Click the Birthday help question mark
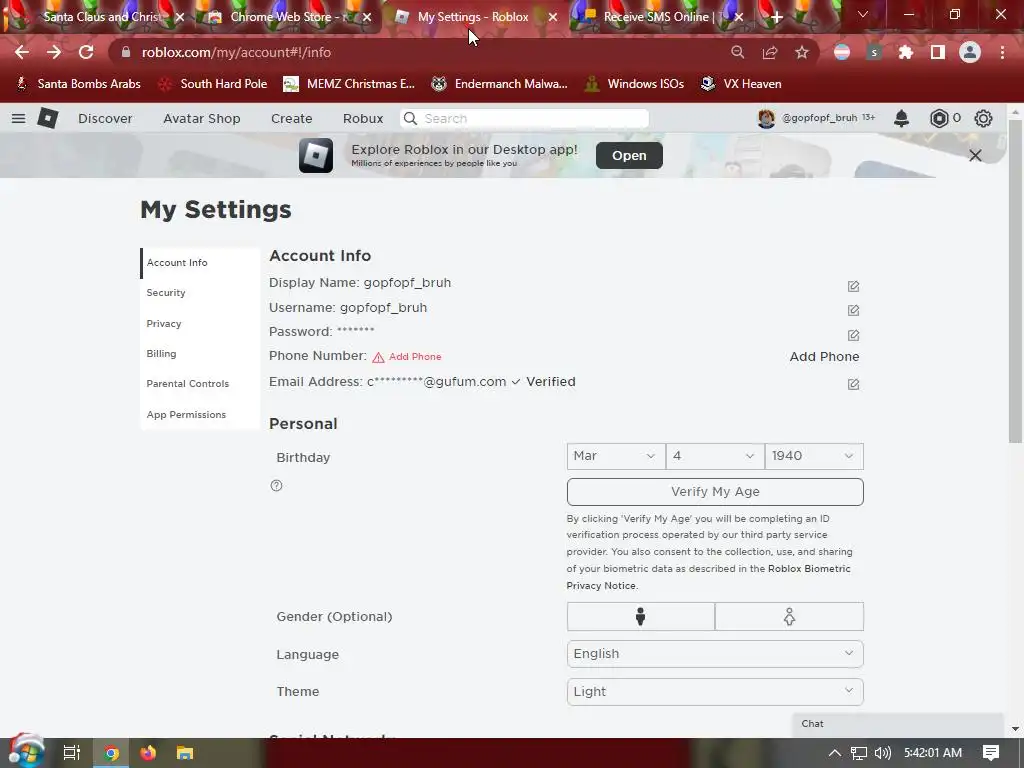 pyautogui.click(x=276, y=485)
